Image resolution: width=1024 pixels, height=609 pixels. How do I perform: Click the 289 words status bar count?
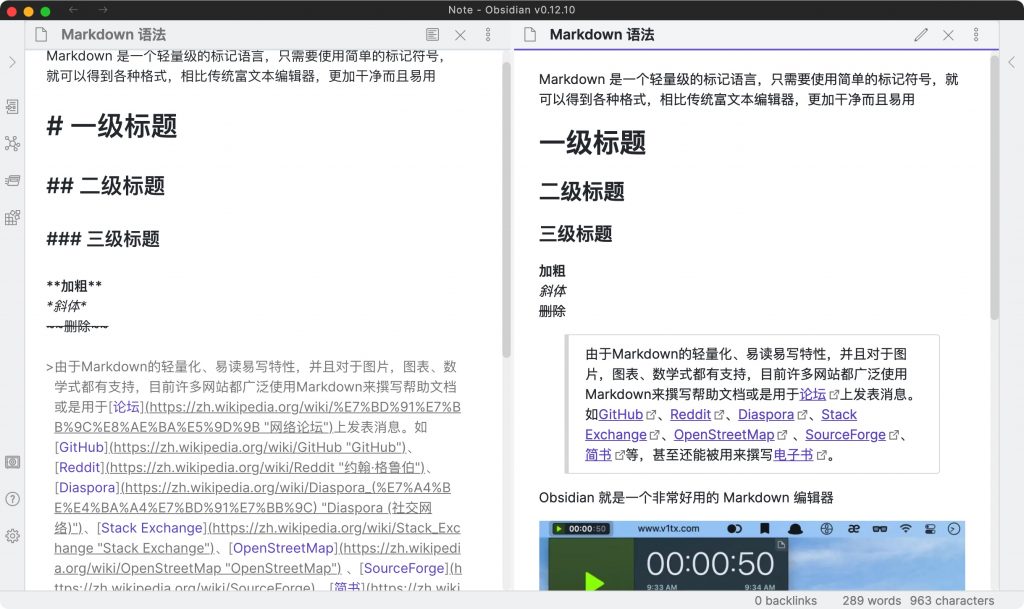point(871,601)
